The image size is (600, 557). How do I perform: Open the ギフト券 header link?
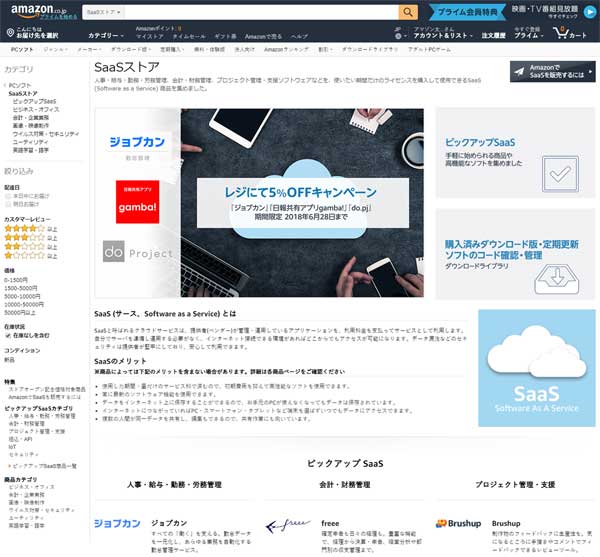pyautogui.click(x=225, y=36)
